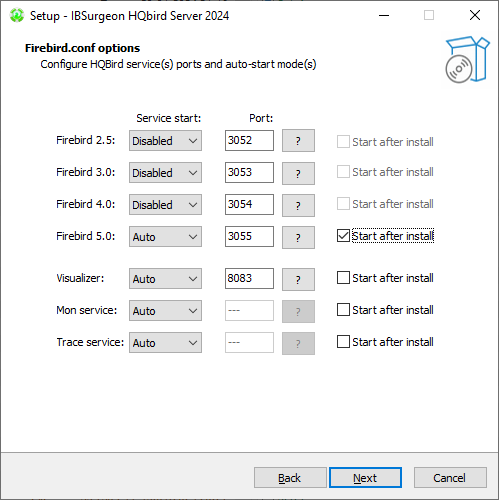This screenshot has height=500, width=499.
Task: Open the help button for Firebird 2.5 port
Action: [298, 141]
